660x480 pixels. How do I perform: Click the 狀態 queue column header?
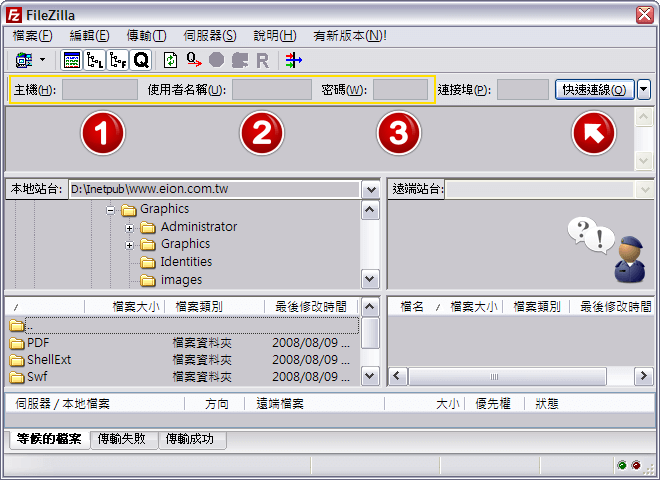click(547, 404)
